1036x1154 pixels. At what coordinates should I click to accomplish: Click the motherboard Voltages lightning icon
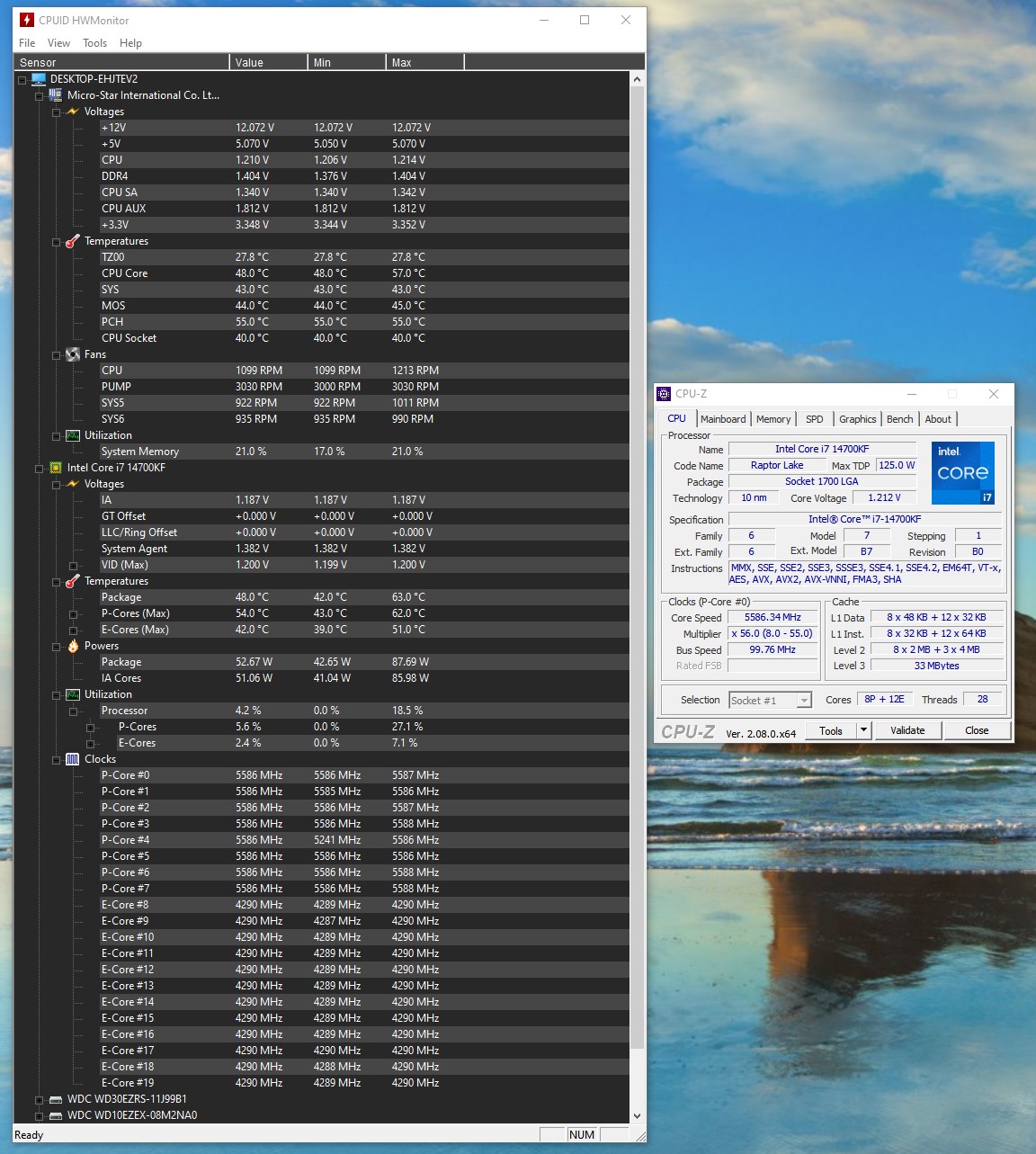pos(73,112)
